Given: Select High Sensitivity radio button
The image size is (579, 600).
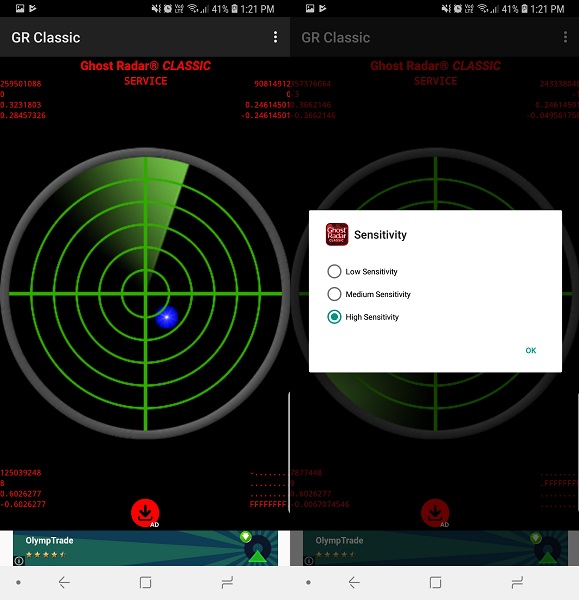Looking at the screenshot, I should pos(334,317).
